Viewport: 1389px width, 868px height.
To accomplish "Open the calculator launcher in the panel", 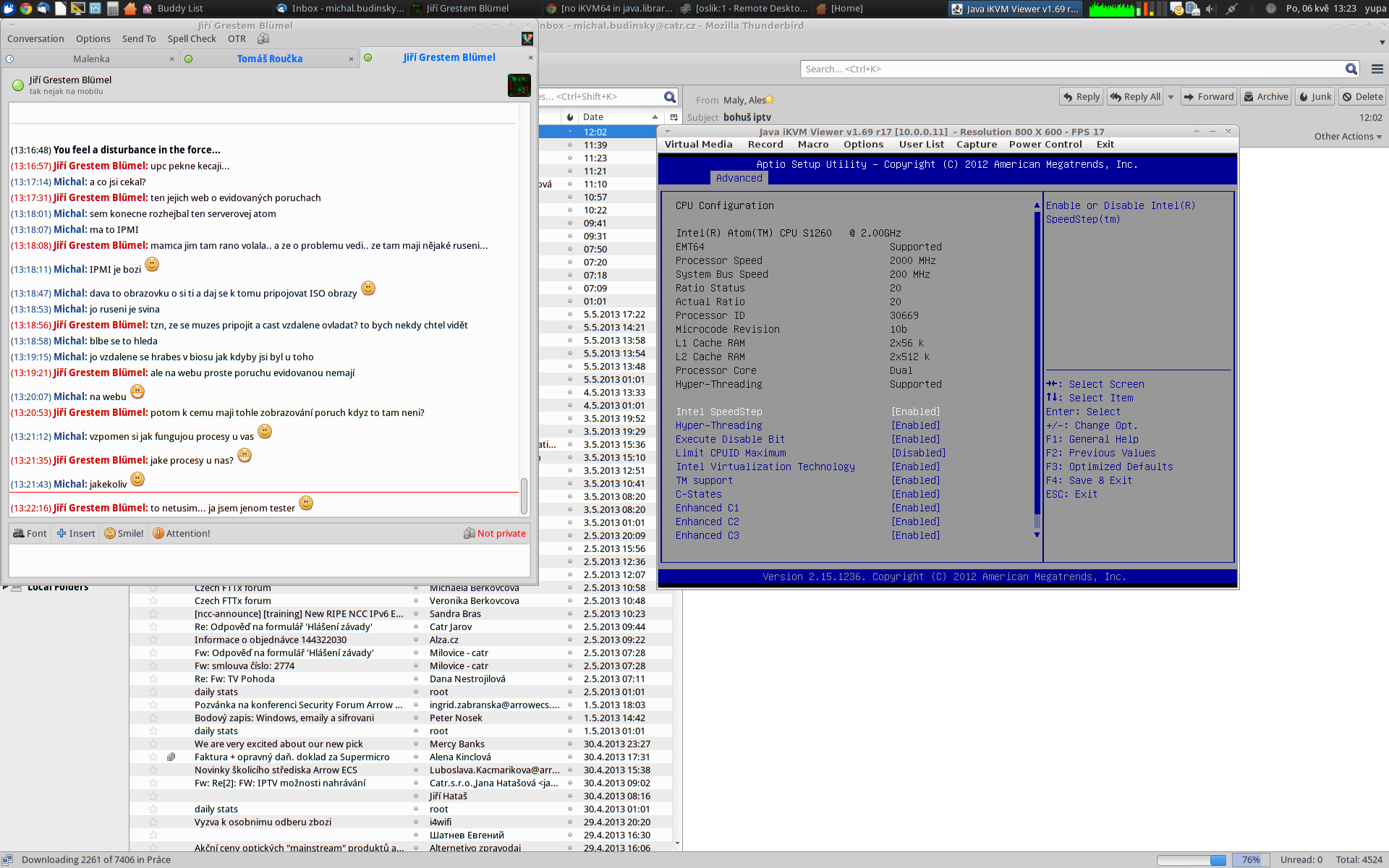I will pyautogui.click(x=113, y=9).
